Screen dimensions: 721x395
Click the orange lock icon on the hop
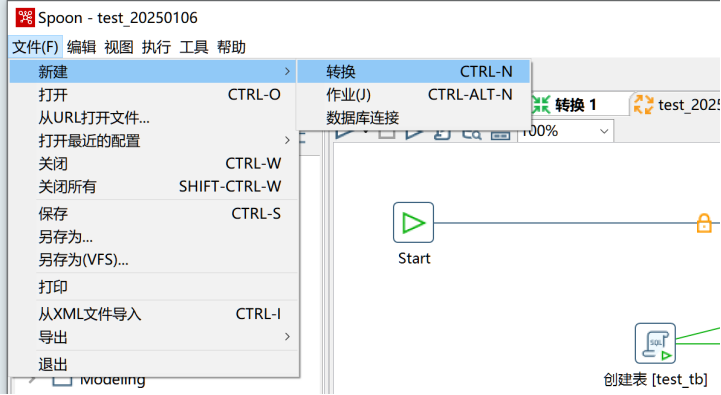click(704, 223)
